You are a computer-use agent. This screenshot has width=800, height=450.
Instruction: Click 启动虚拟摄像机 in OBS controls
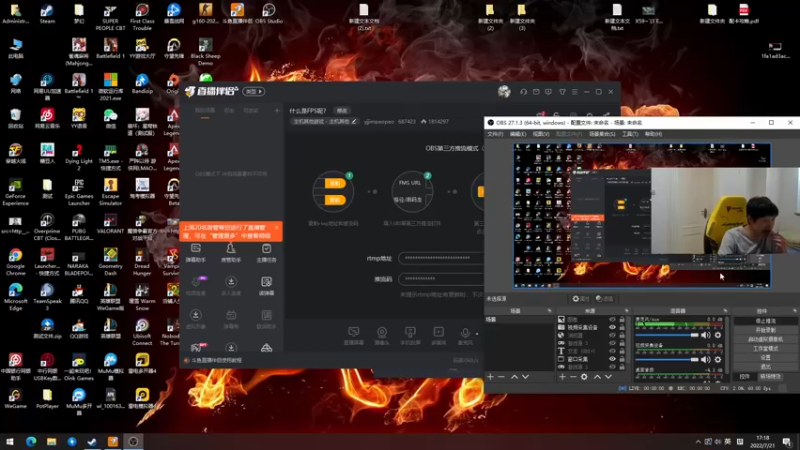pyautogui.click(x=765, y=339)
